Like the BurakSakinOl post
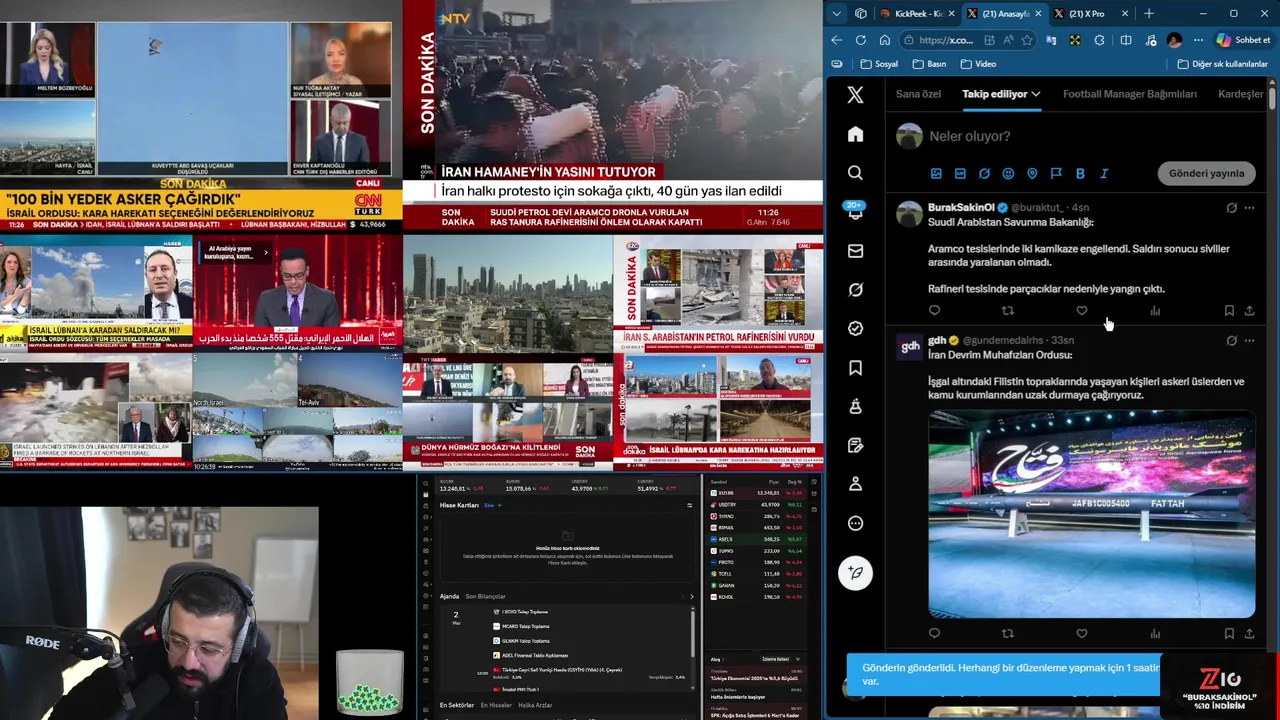This screenshot has height=720, width=1280. click(x=1082, y=311)
